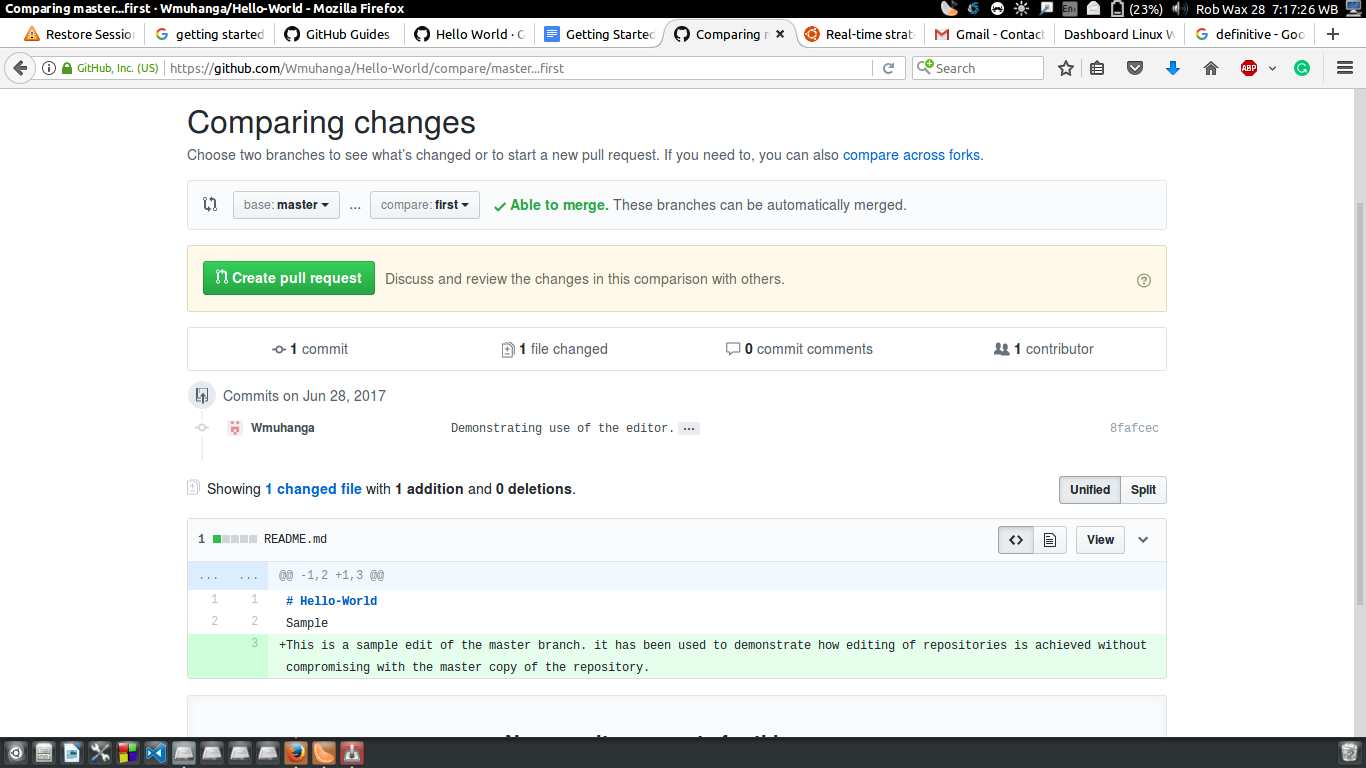1366x768 pixels.
Task: Enable Split diff view
Action: [1143, 490]
